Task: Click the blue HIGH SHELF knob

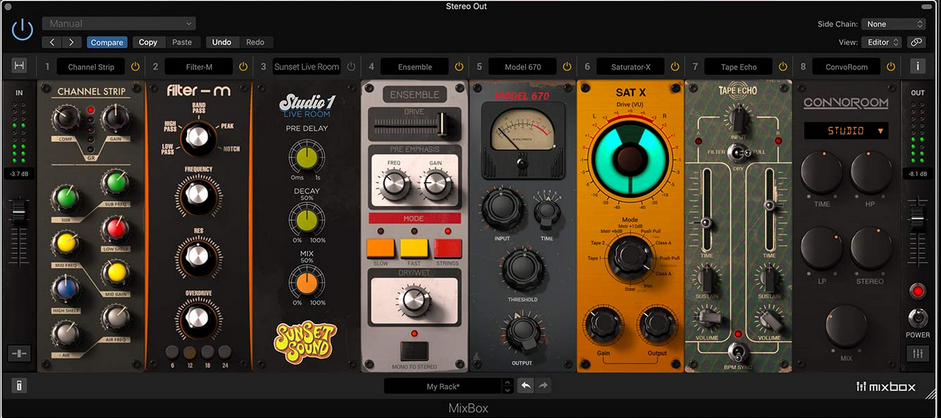Action: [65, 288]
